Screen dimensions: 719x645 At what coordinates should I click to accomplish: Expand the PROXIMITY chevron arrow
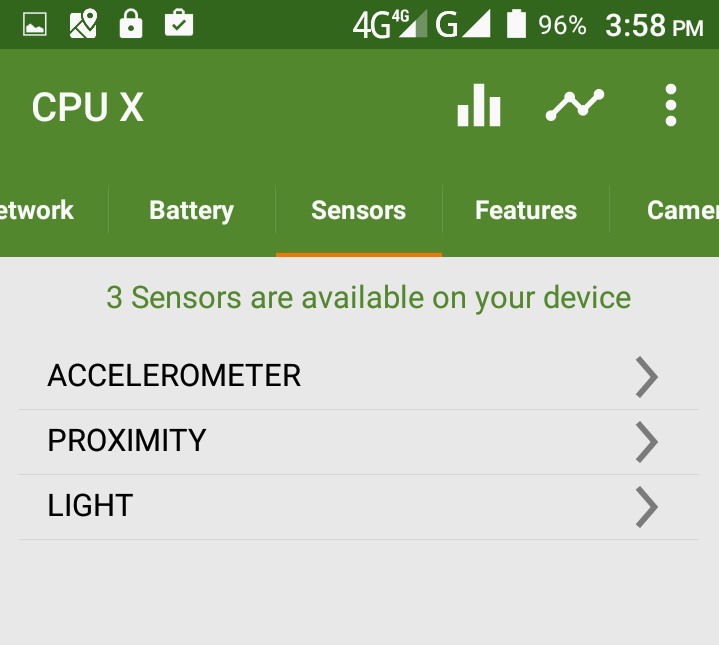[x=647, y=442]
